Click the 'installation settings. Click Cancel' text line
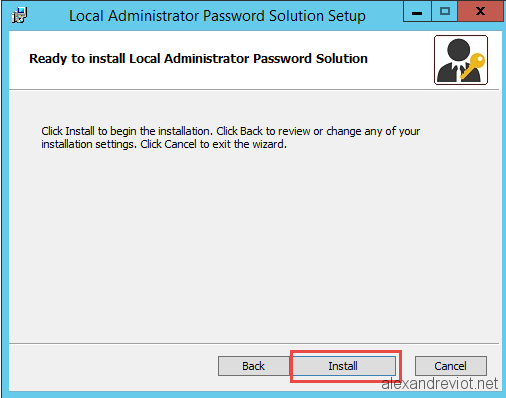 pyautogui.click(x=164, y=144)
